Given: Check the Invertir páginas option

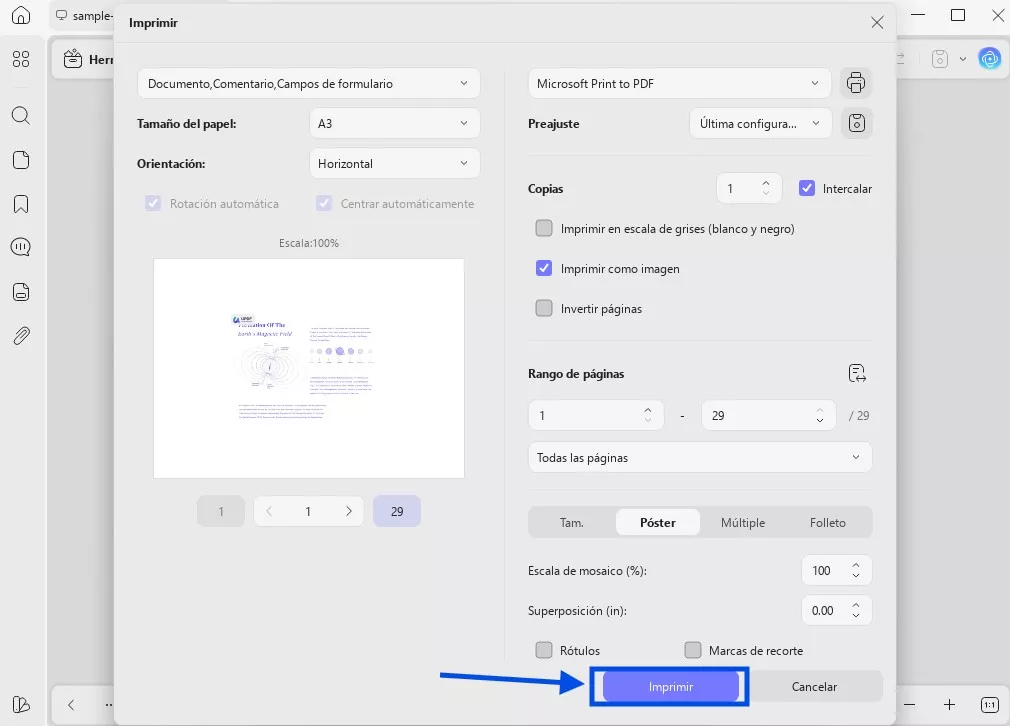Looking at the screenshot, I should tap(544, 308).
